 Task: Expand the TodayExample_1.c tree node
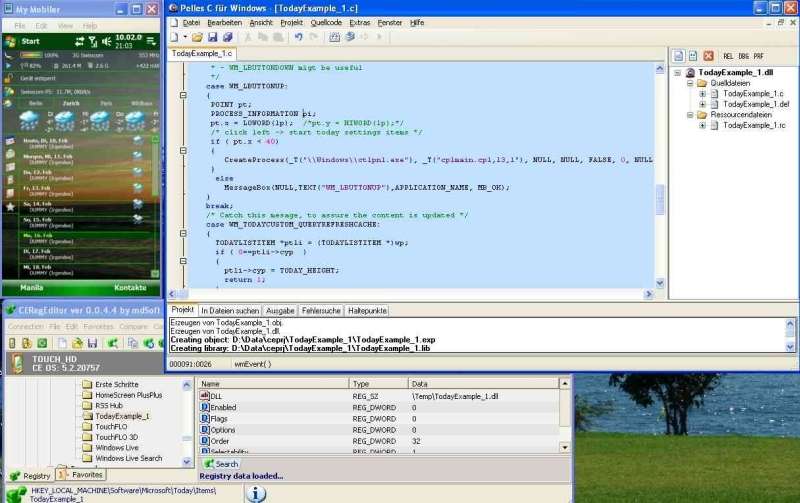tap(703, 94)
